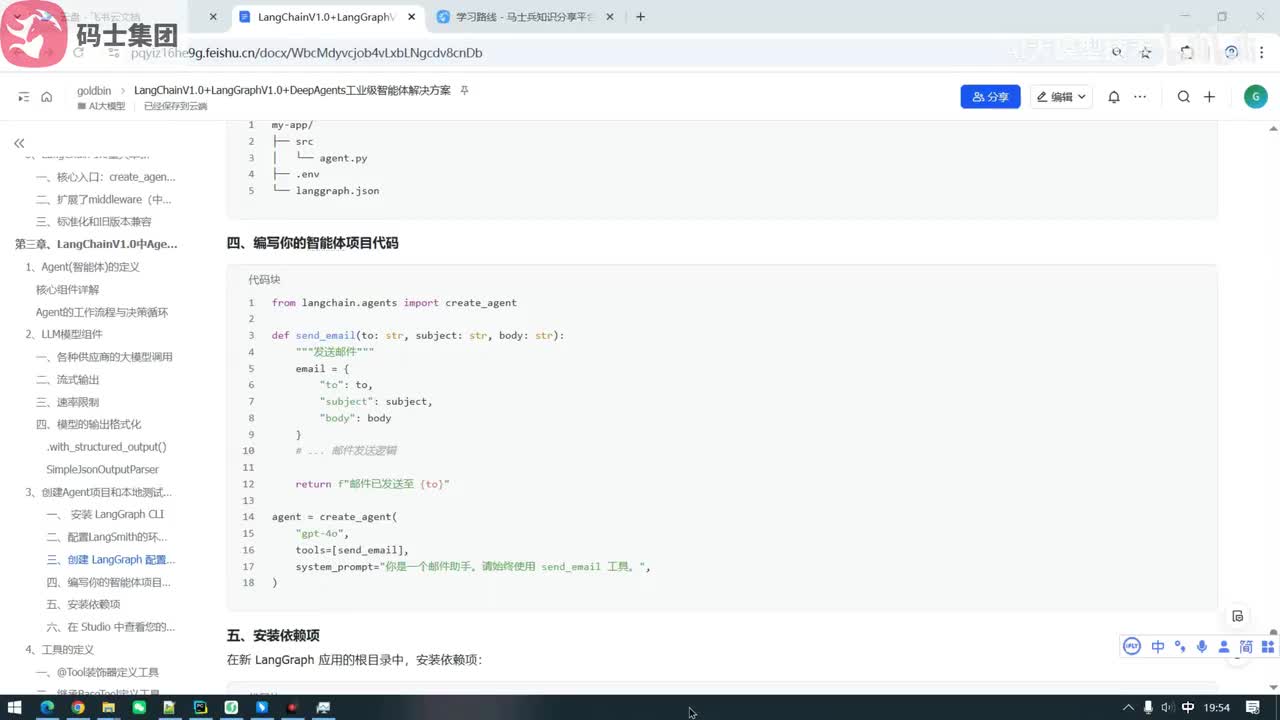
Task: Go to outline item 1、Agent(智能体)的定义
Action: [83, 267]
